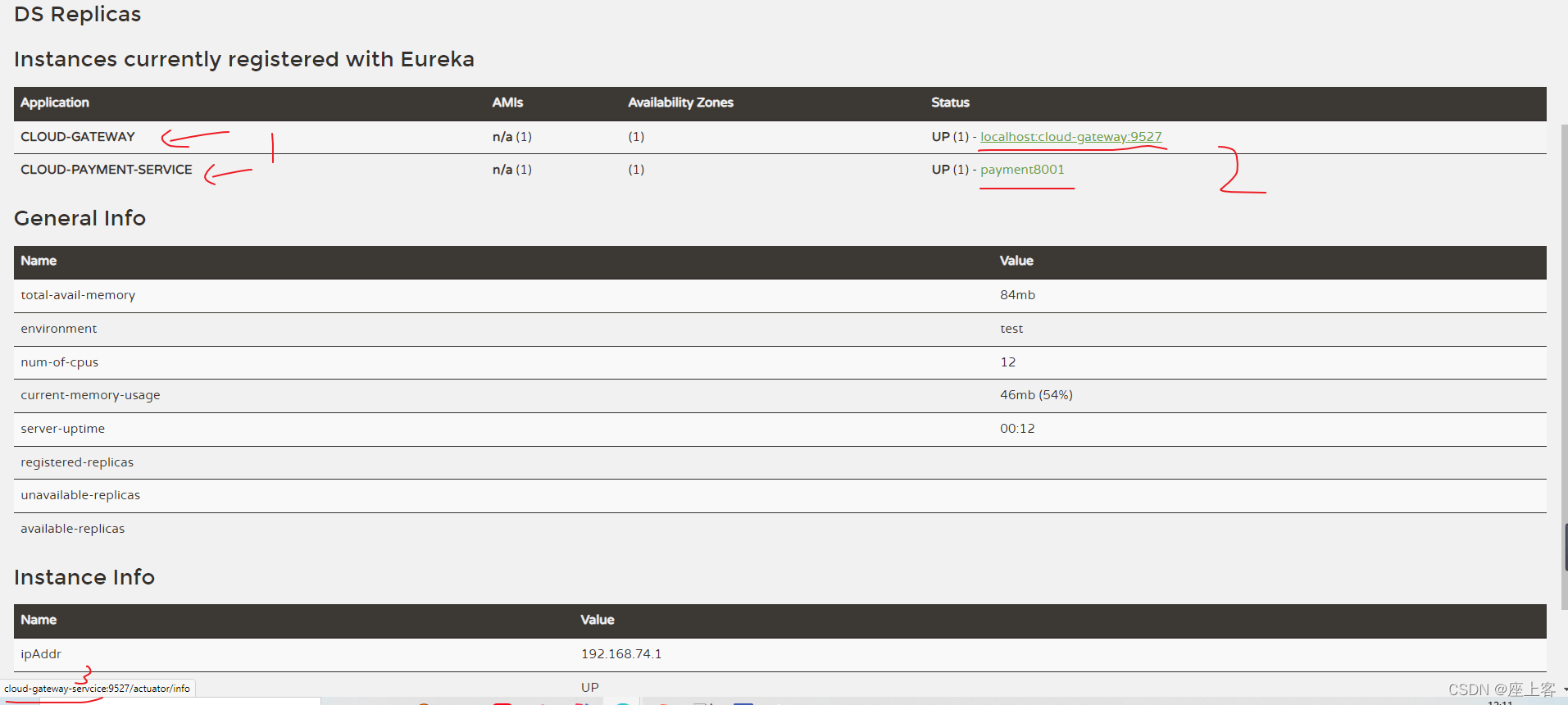Click the CLOUD-PAYMENT-SERVICE application name
Viewport: 1568px width, 705px height.
107,170
